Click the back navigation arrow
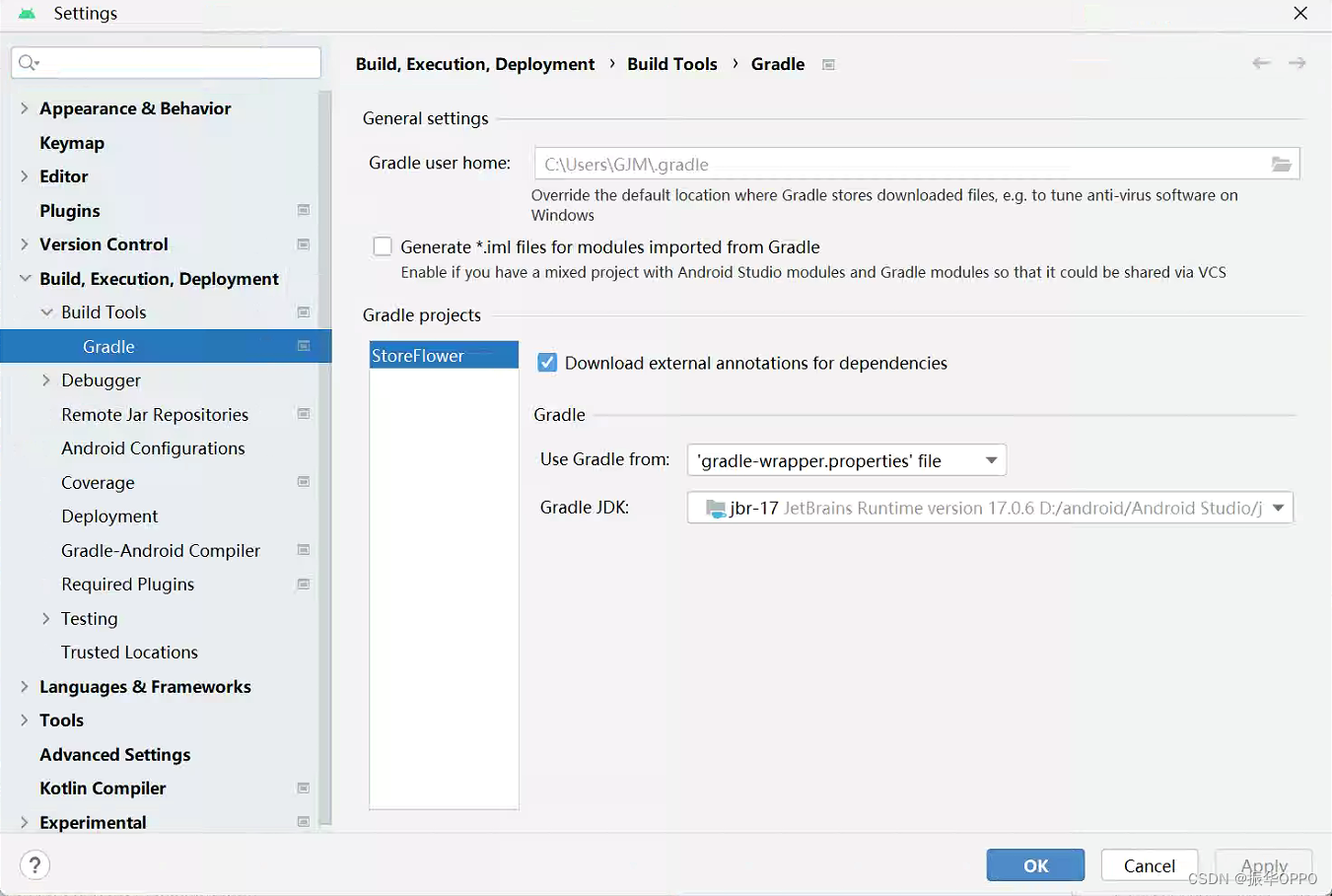 click(x=1261, y=62)
